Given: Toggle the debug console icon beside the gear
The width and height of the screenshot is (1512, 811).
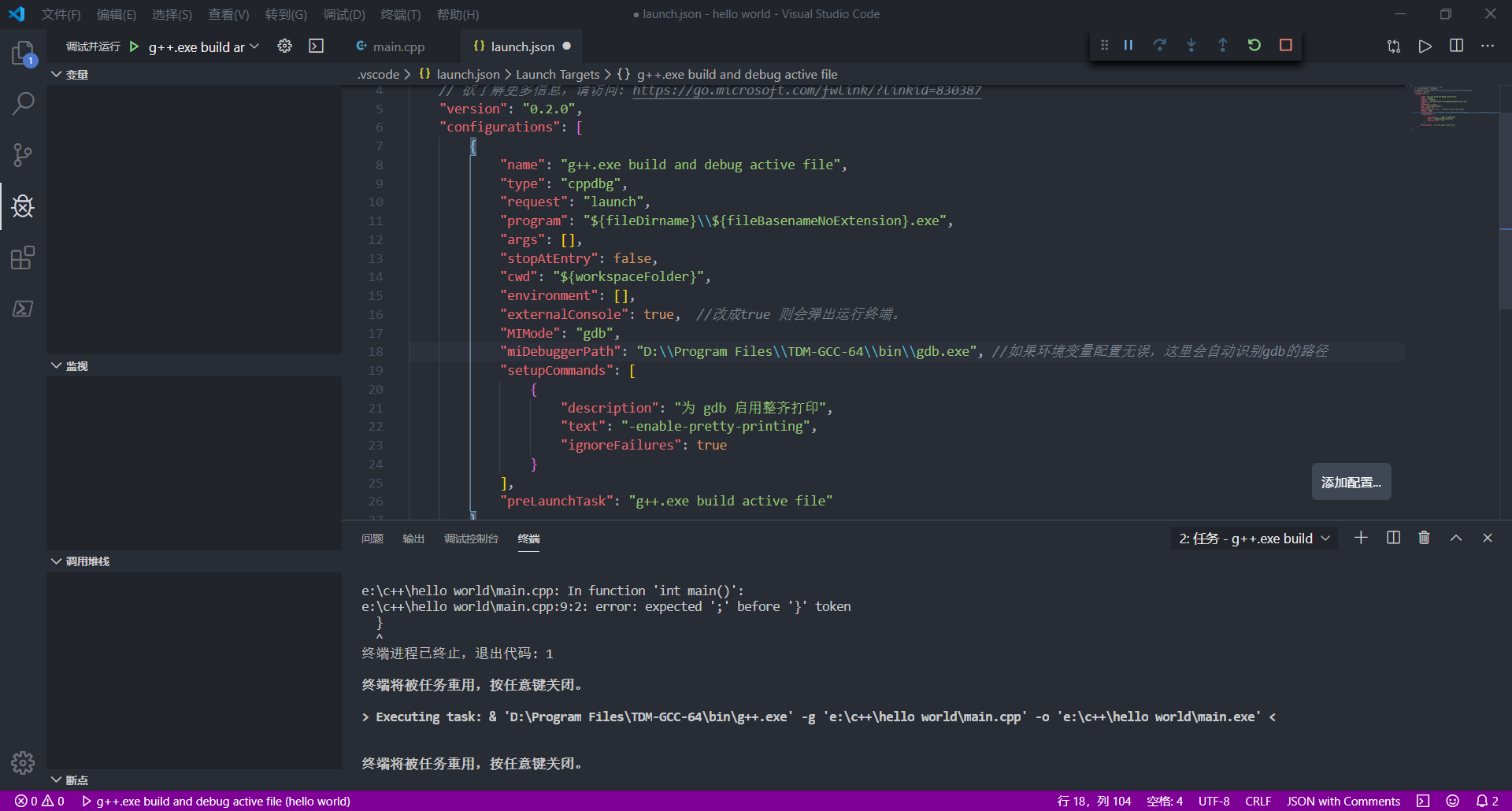Looking at the screenshot, I should [316, 46].
